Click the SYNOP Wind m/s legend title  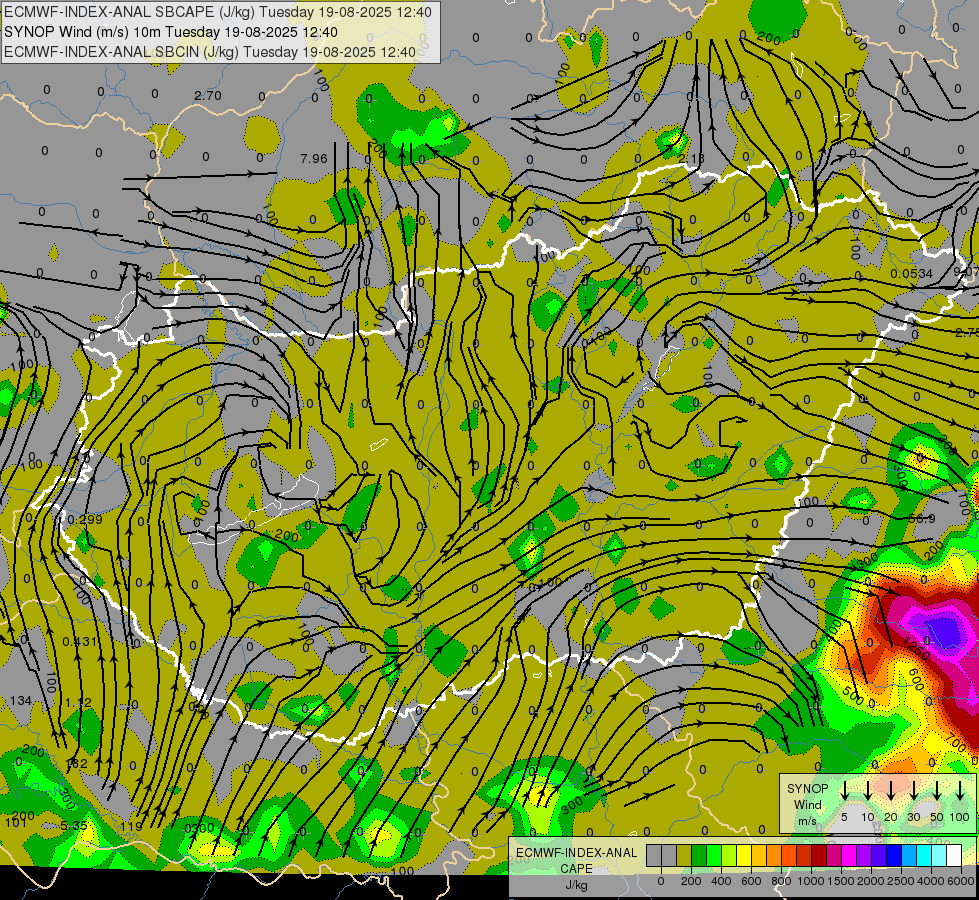pyautogui.click(x=807, y=804)
